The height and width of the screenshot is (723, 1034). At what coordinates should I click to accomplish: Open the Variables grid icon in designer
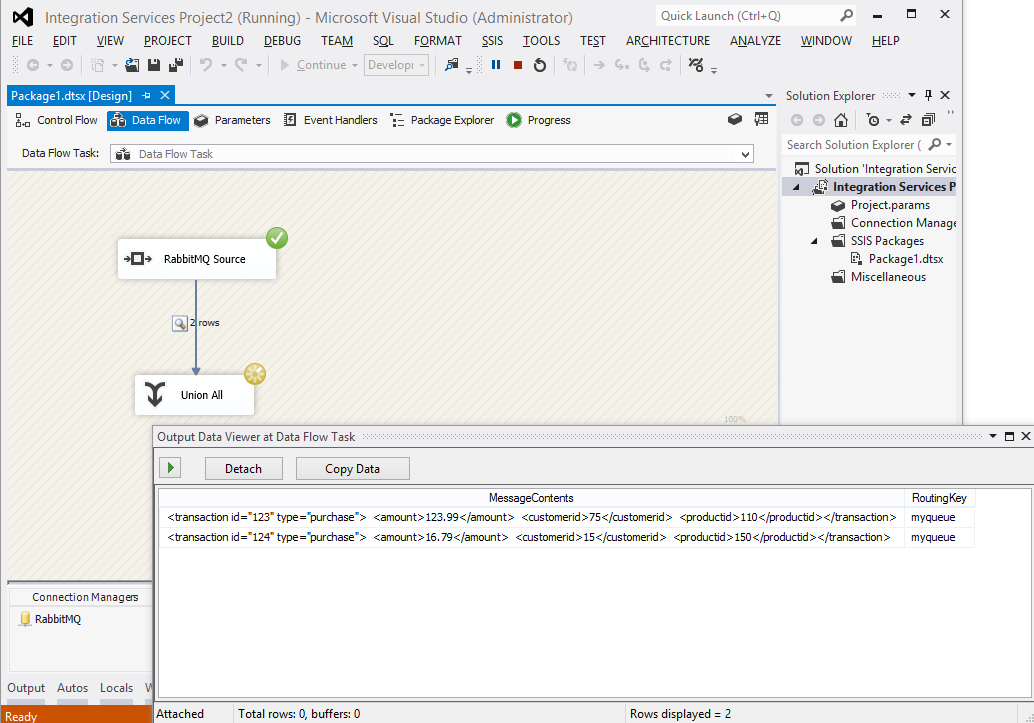coord(761,119)
